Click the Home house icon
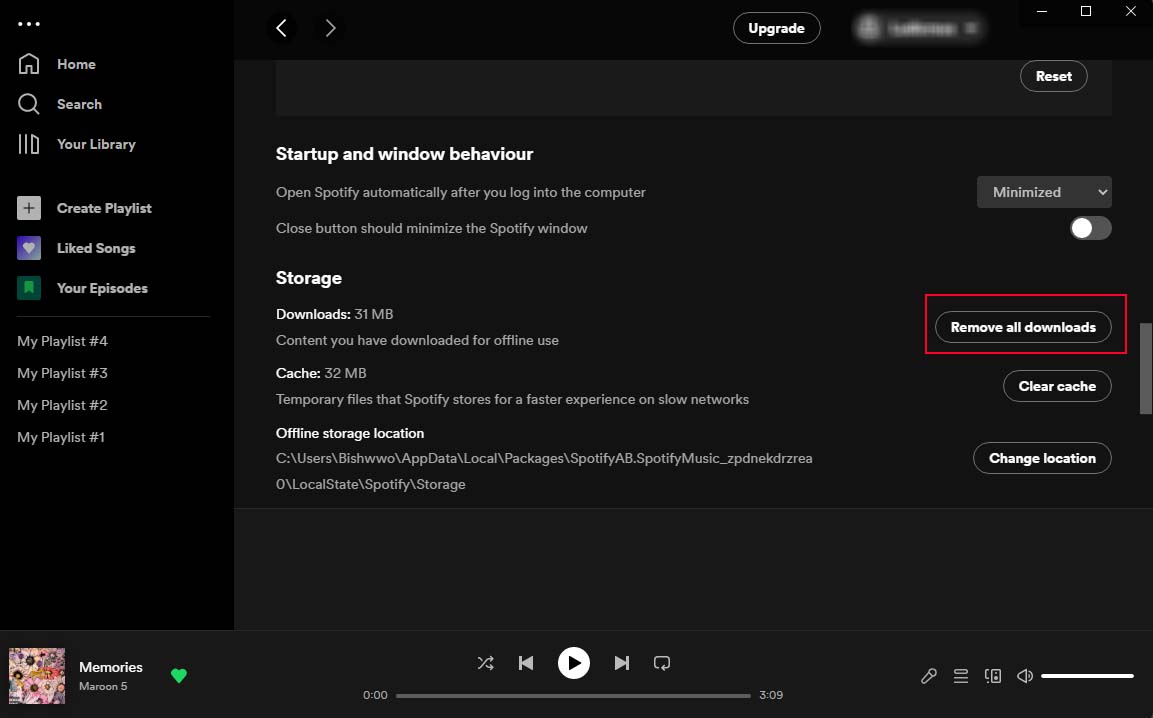The width and height of the screenshot is (1153, 718). point(29,64)
